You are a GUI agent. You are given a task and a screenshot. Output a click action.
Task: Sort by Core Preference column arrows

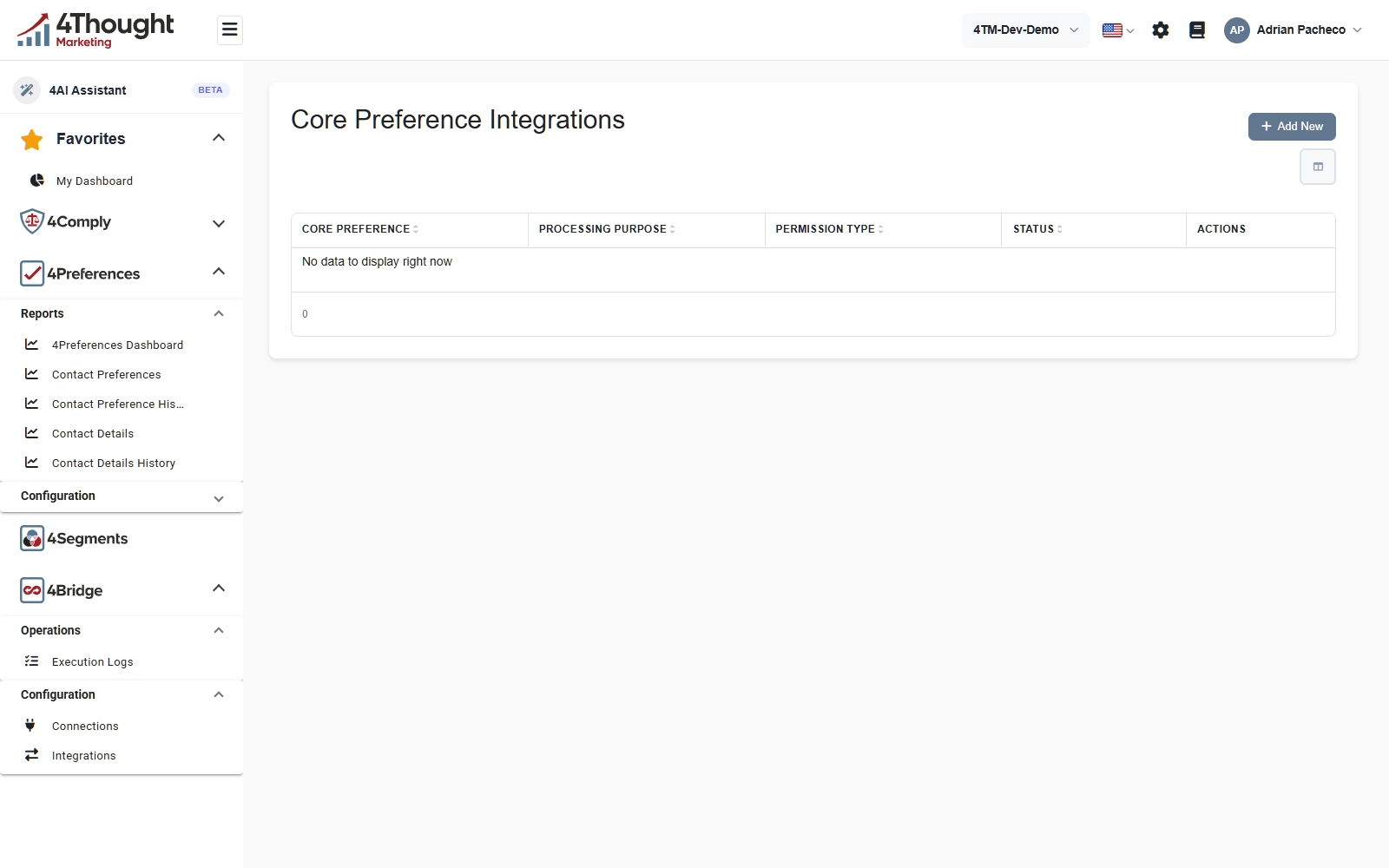point(416,229)
